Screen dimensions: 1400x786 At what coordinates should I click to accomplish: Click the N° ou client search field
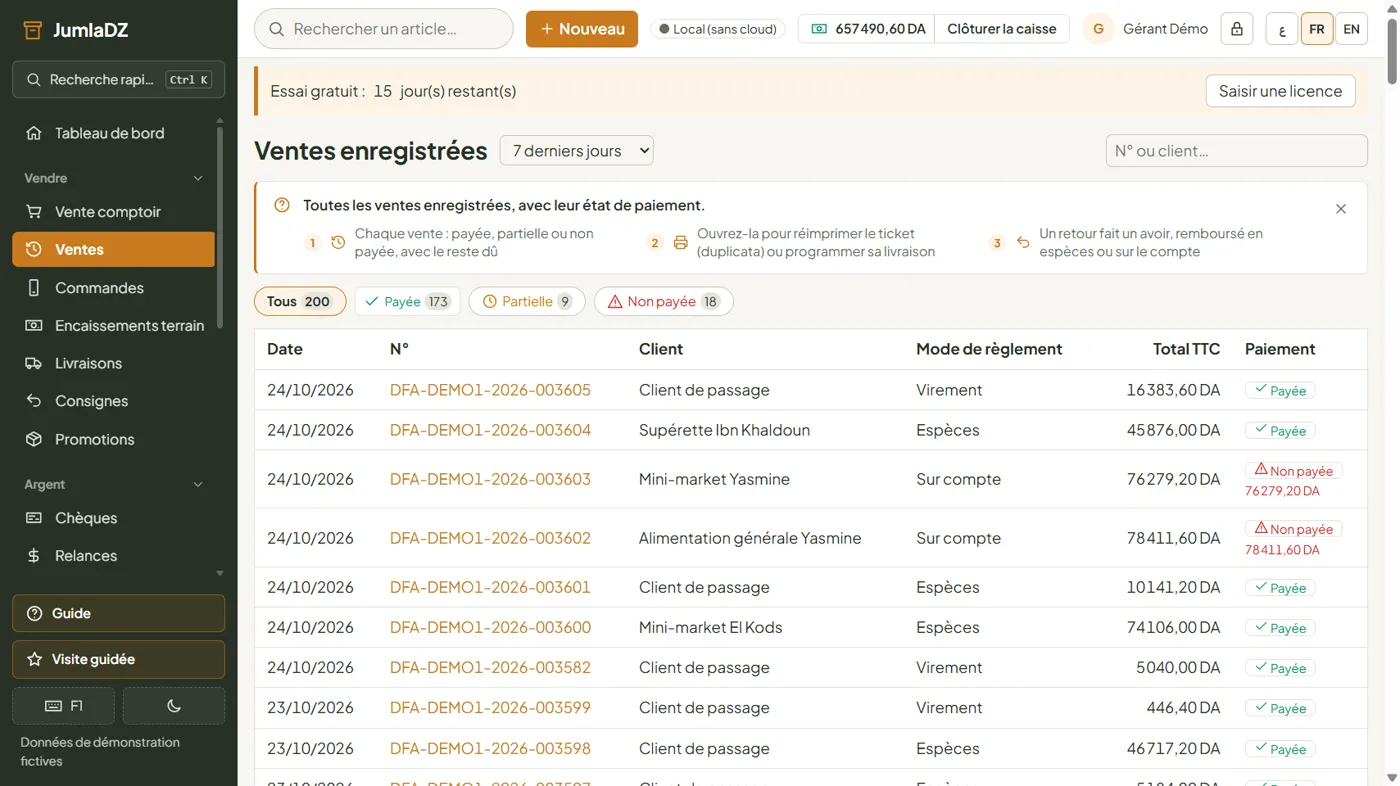[1236, 151]
